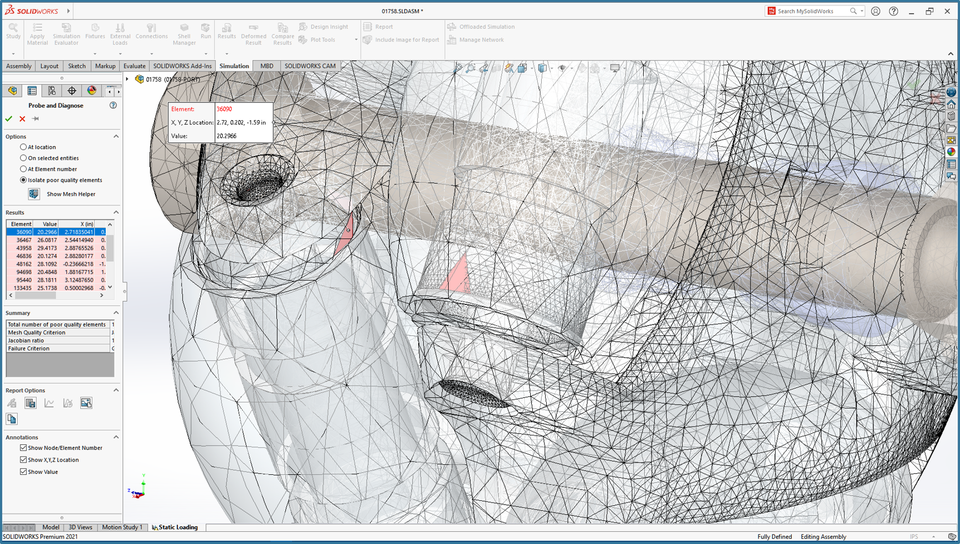The image size is (960, 544).
Task: Expand SOLIDWORKS menu arrow next to logo
Action: coord(67,11)
